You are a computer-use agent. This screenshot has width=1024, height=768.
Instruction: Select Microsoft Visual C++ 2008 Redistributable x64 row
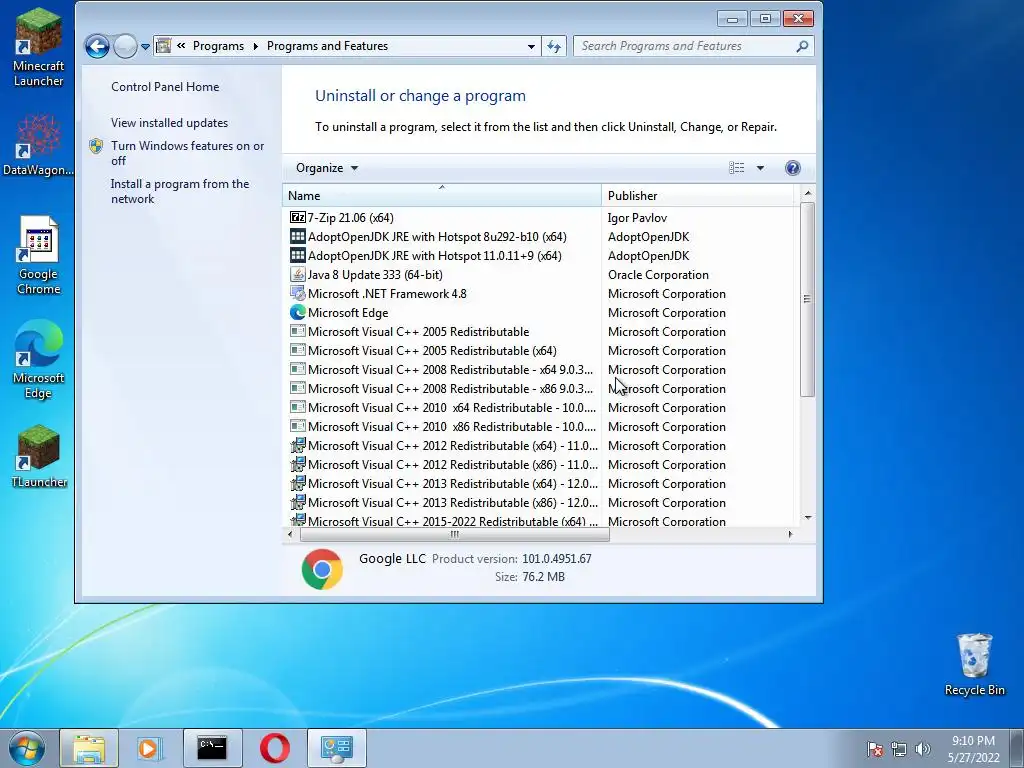click(441, 370)
